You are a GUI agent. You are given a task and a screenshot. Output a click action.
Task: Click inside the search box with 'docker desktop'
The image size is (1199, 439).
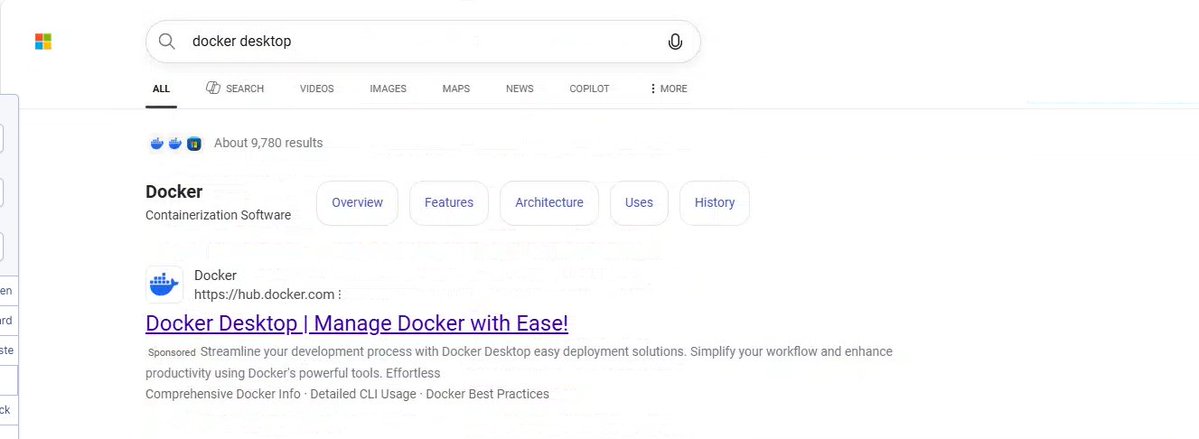pos(422,41)
